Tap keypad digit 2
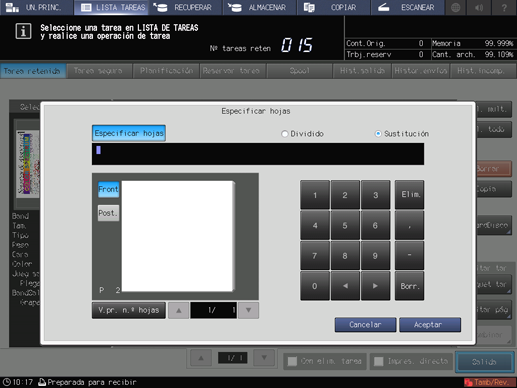The image size is (517, 388). [345, 195]
